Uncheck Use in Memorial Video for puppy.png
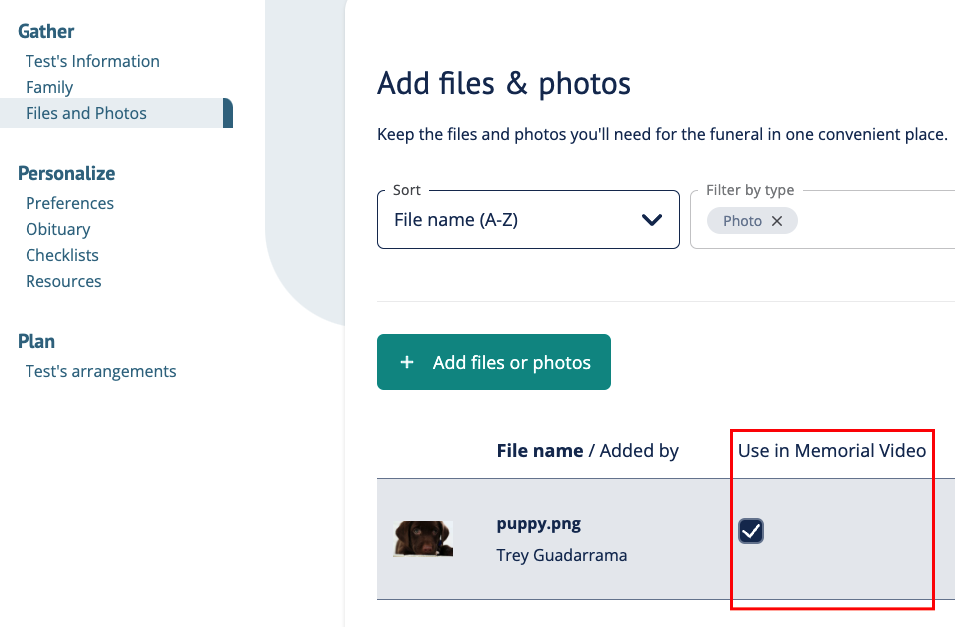 (x=751, y=531)
